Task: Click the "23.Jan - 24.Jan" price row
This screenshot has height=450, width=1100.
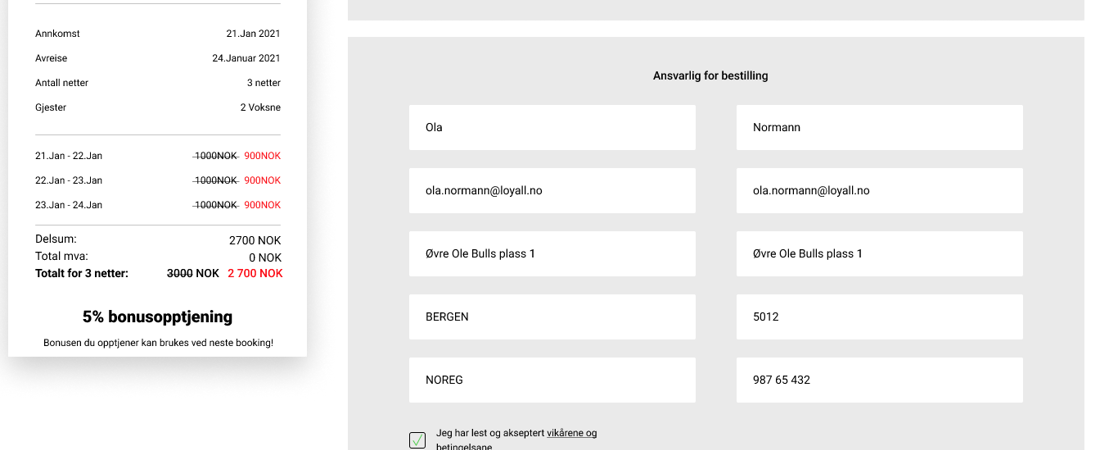Action: 157,205
